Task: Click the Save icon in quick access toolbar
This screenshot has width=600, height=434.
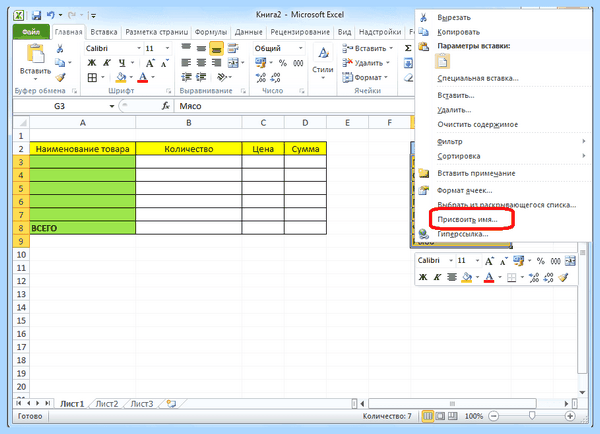Action: pyautogui.click(x=36, y=15)
